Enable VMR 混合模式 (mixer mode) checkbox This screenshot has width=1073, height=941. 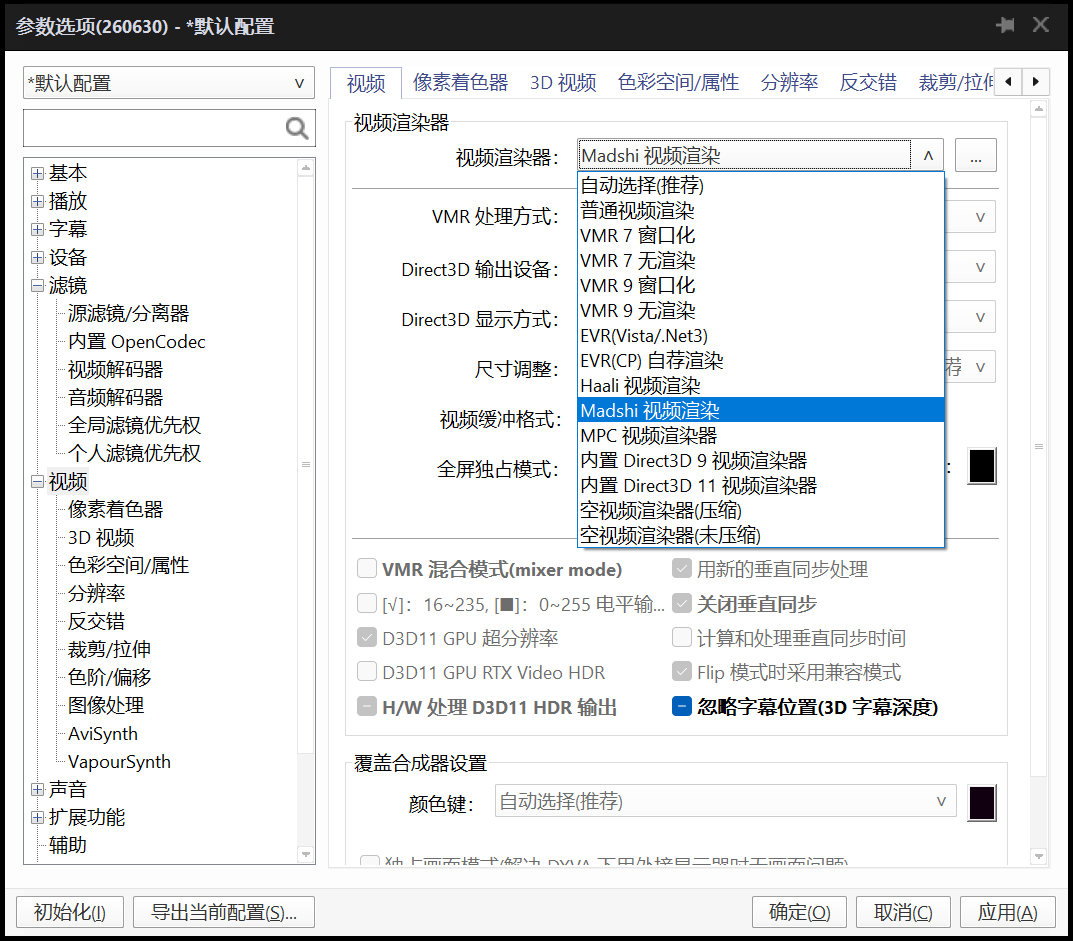tap(367, 568)
